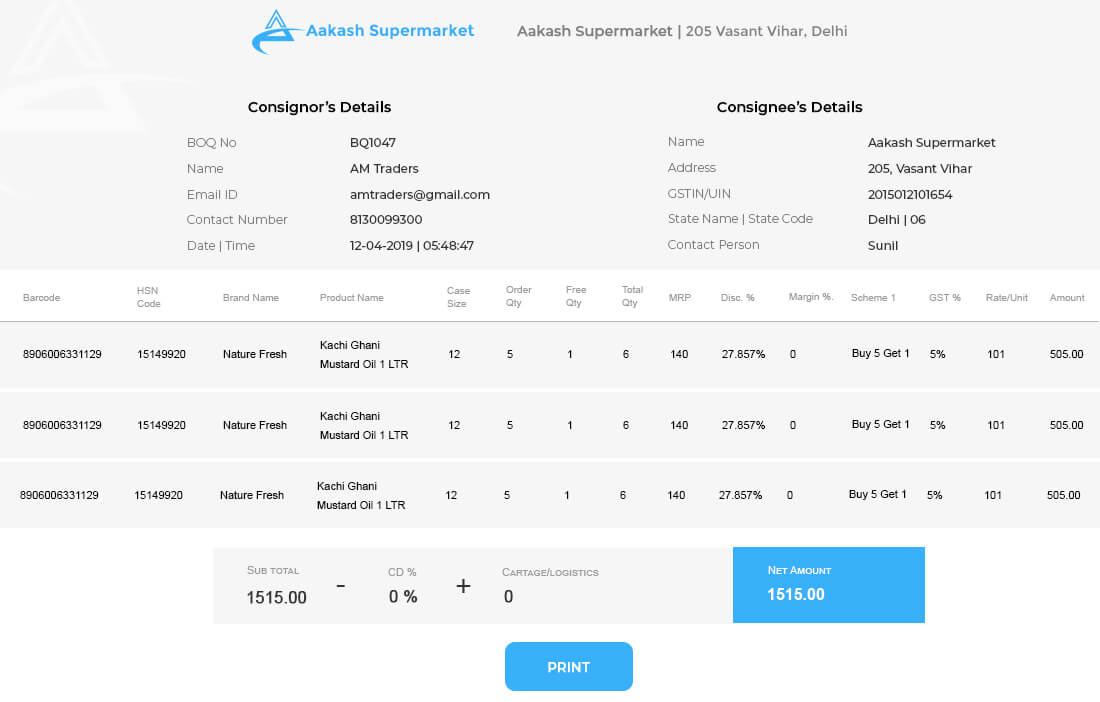Click the Total Qty column header
This screenshot has width=1100, height=702.
(x=631, y=297)
